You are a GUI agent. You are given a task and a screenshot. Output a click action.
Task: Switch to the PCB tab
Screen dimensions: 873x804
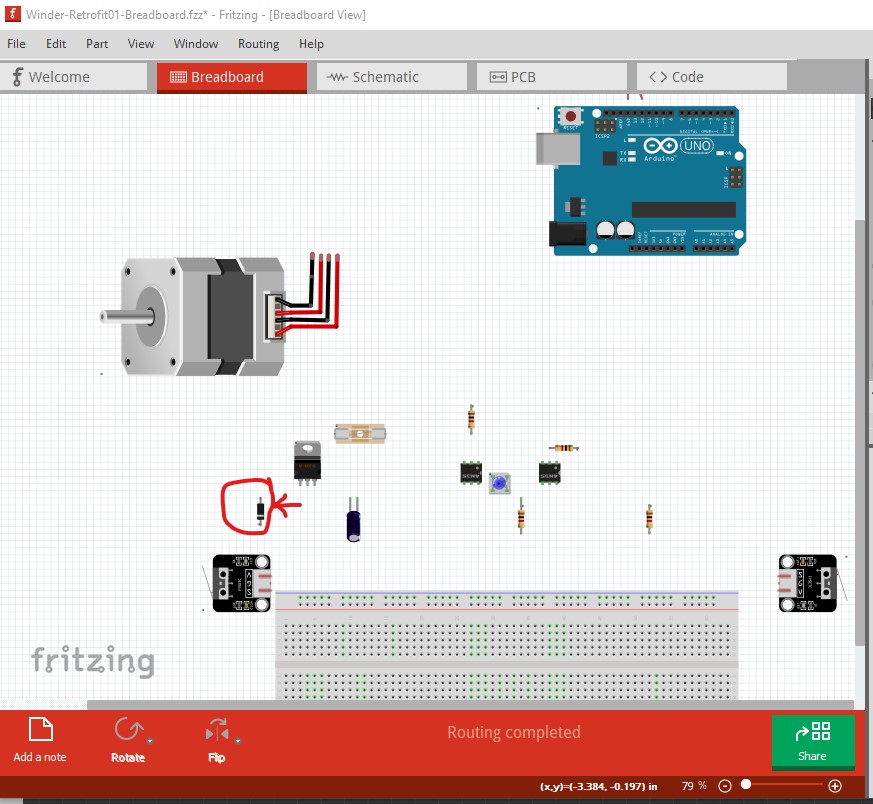pos(552,77)
